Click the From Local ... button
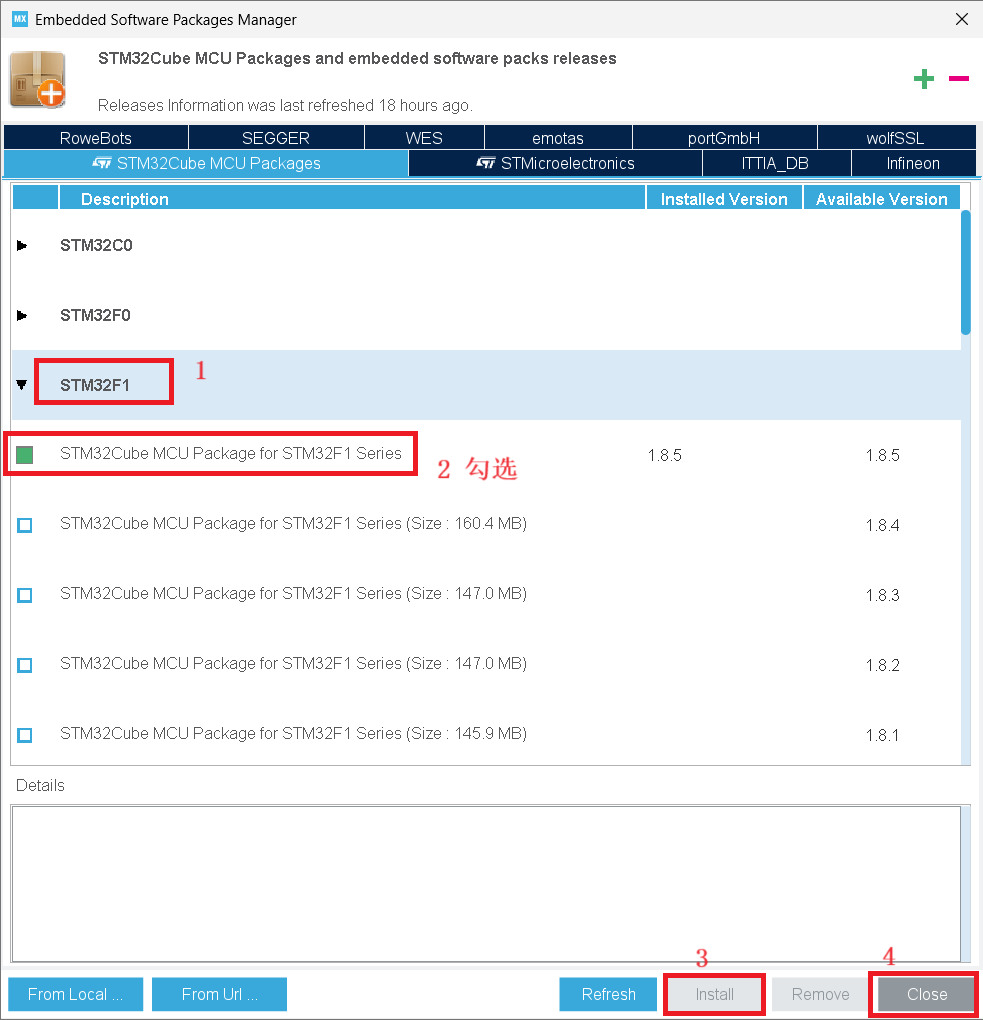 [75, 994]
